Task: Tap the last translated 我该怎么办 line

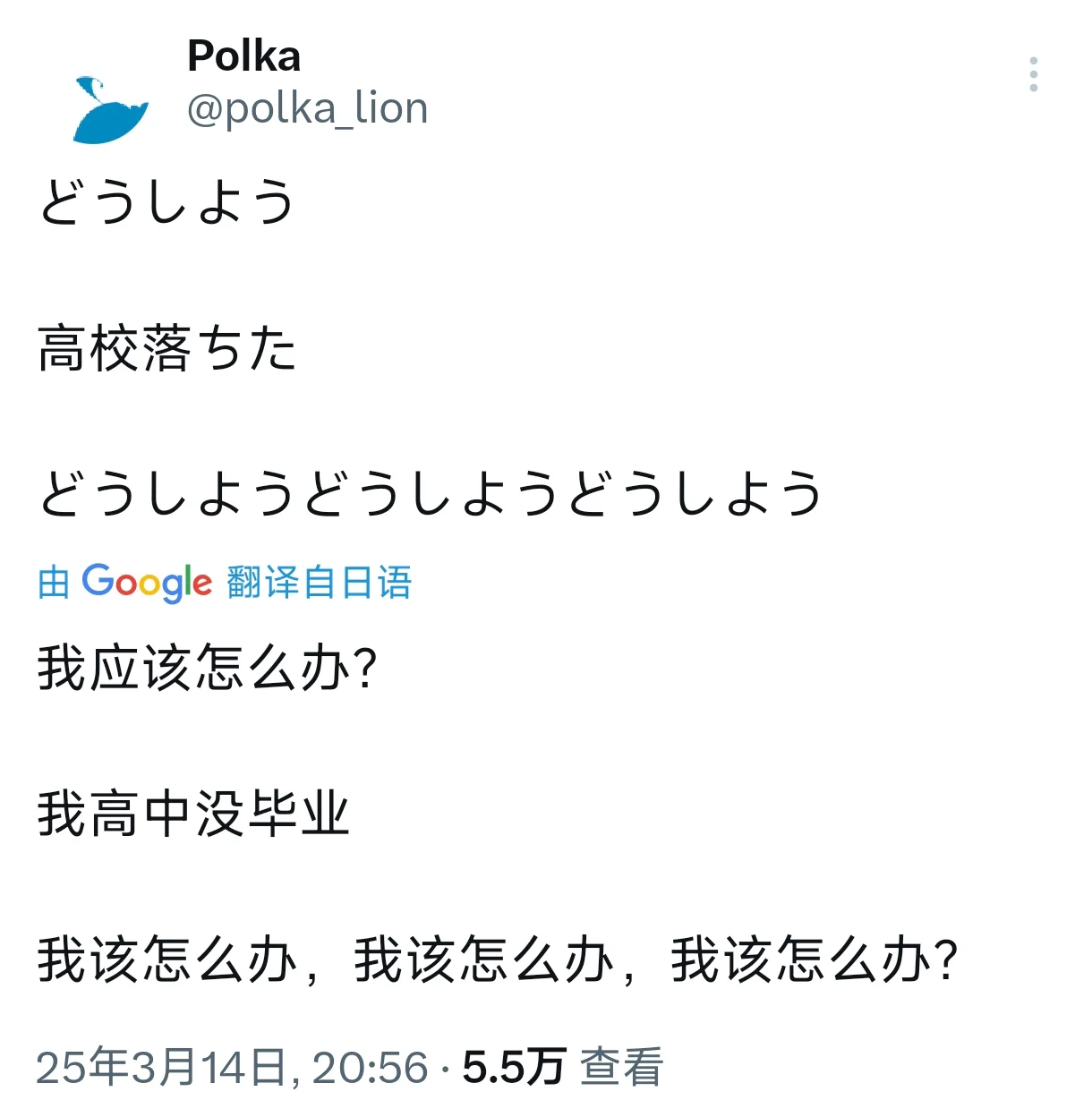Action: (x=499, y=960)
